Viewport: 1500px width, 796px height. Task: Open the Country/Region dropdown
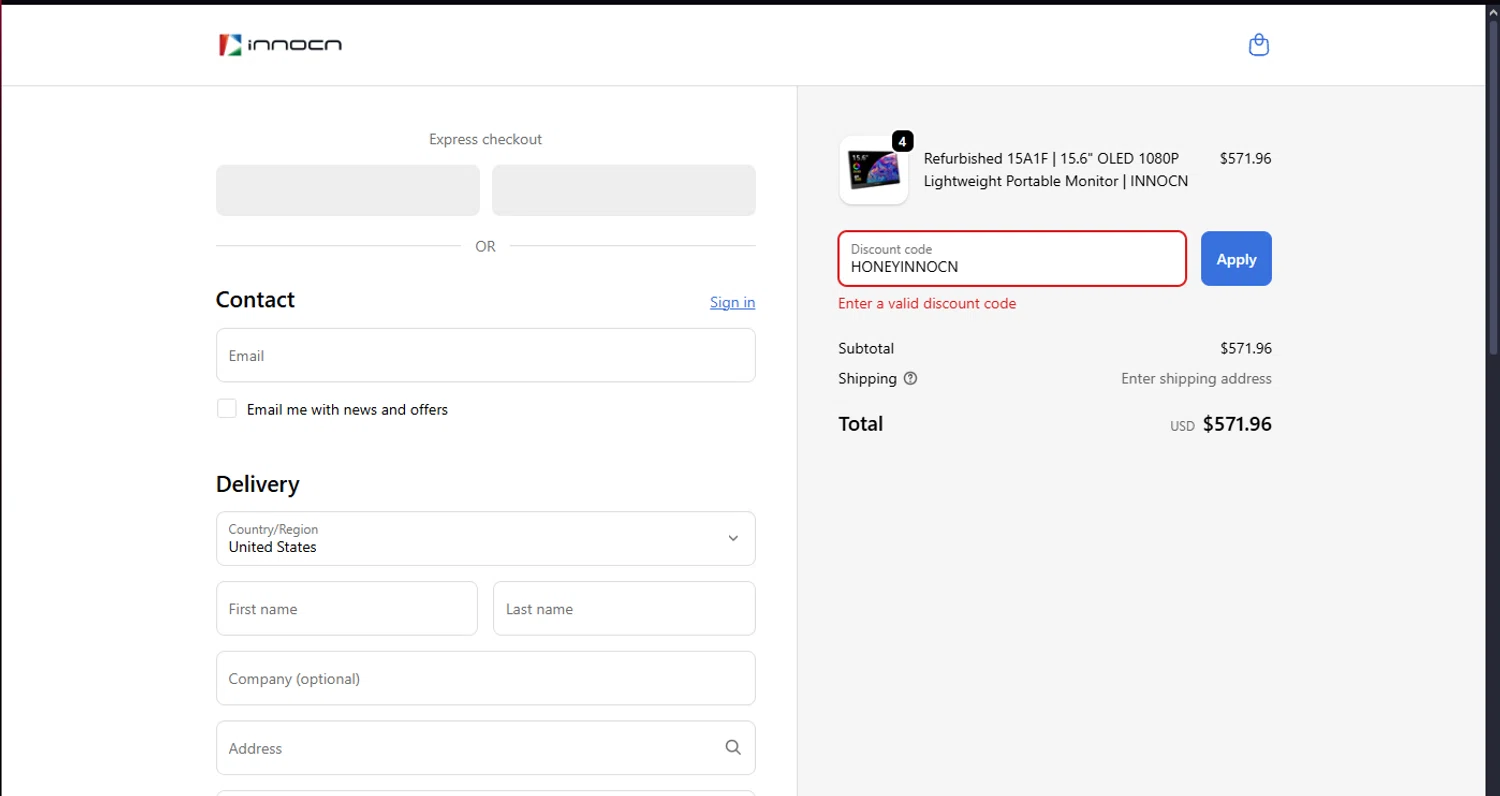(x=485, y=538)
